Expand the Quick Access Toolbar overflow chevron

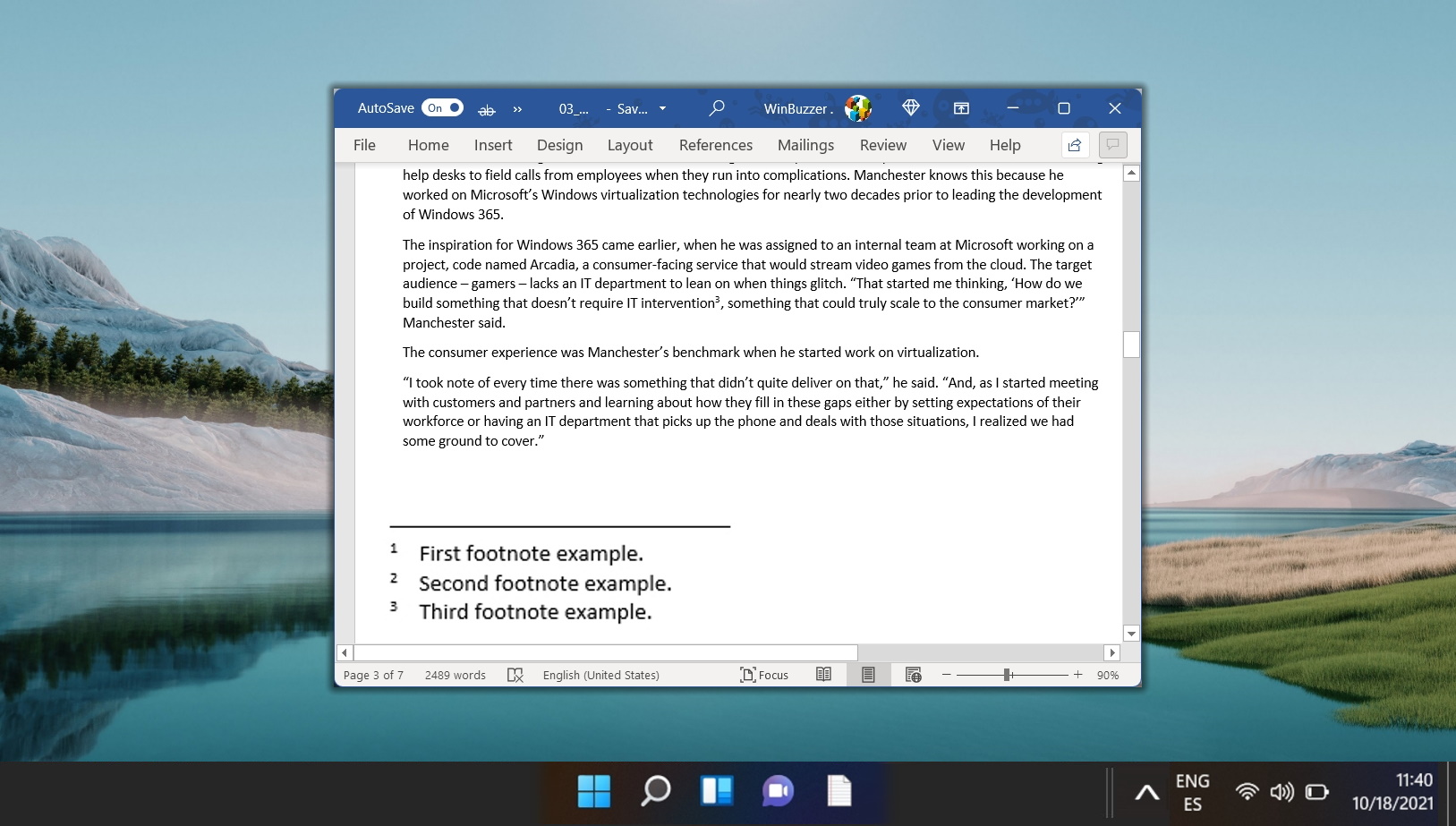click(517, 109)
